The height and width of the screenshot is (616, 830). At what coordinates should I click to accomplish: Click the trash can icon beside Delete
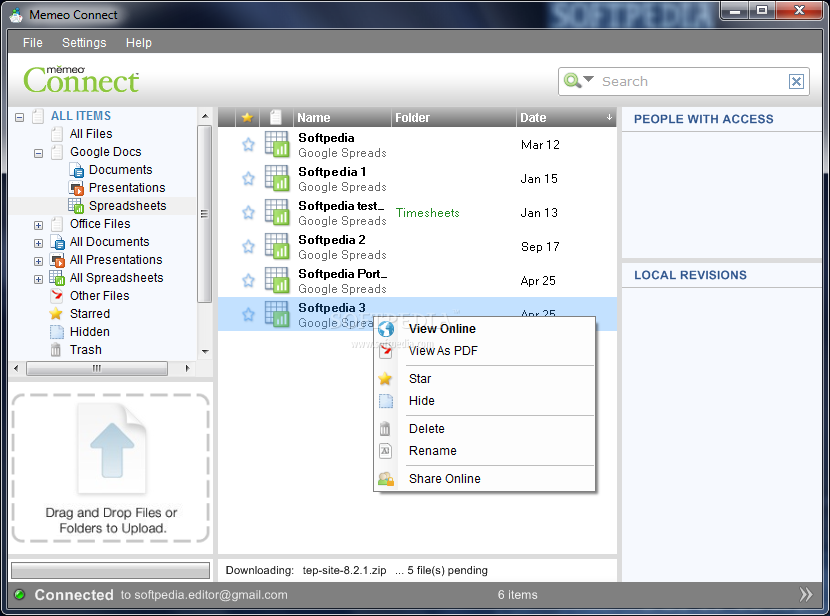point(385,428)
